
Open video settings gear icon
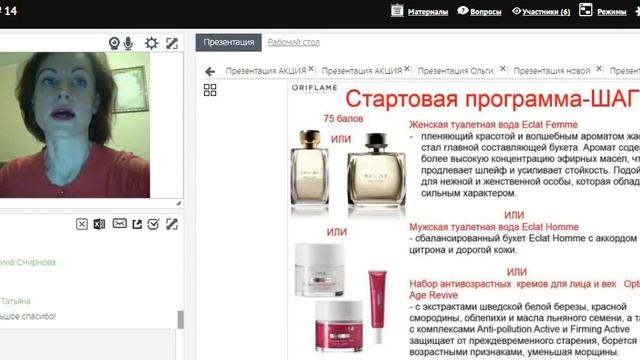151,43
